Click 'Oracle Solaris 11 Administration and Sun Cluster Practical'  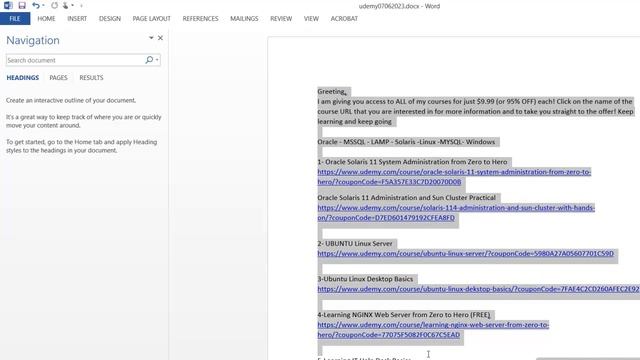click(407, 198)
